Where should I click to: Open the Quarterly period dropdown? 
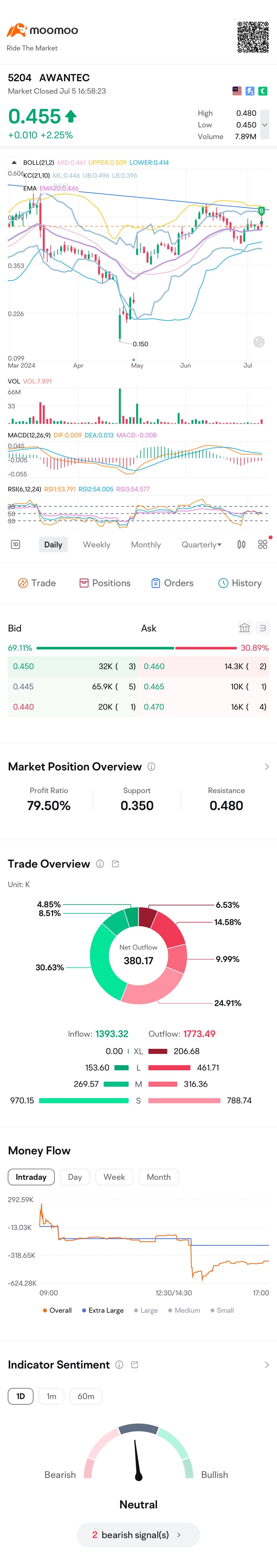pos(201,544)
